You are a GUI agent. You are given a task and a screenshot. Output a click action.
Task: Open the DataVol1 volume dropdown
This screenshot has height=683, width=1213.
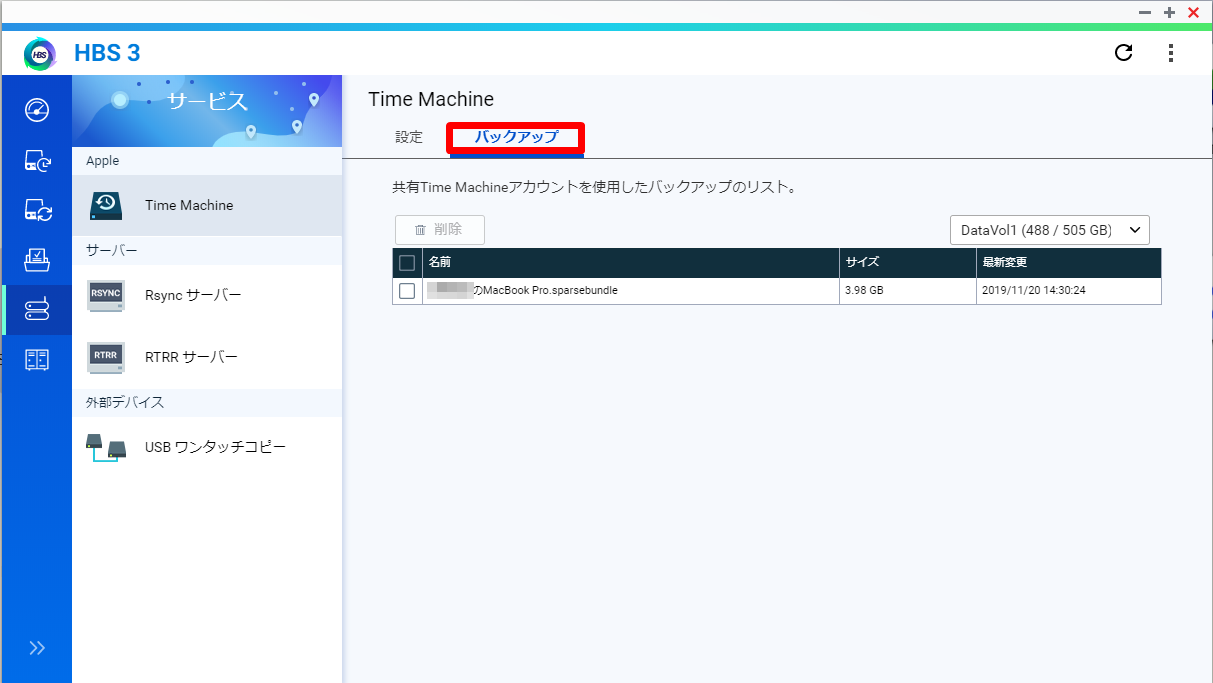(x=1050, y=230)
